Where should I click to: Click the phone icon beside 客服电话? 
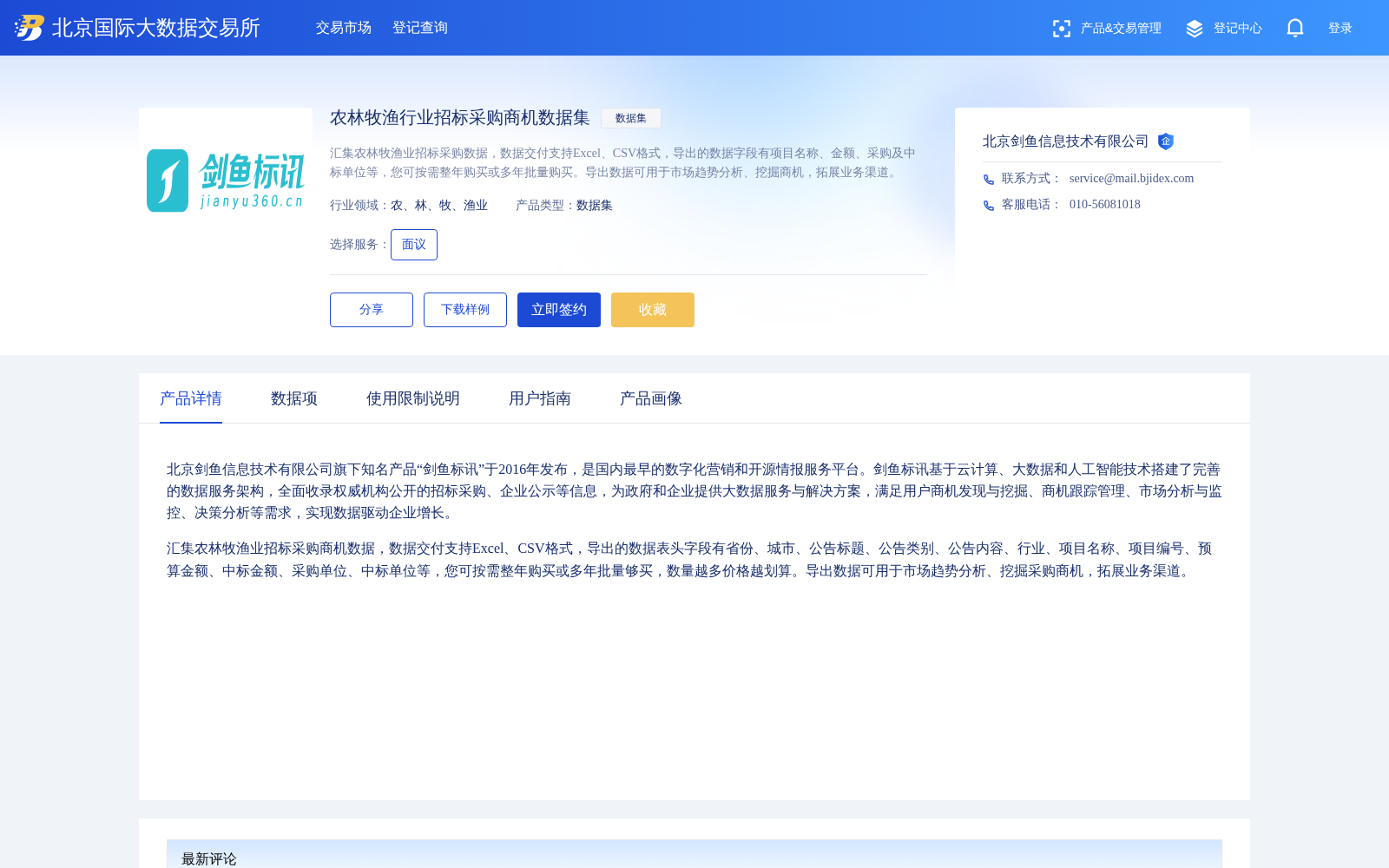989,206
